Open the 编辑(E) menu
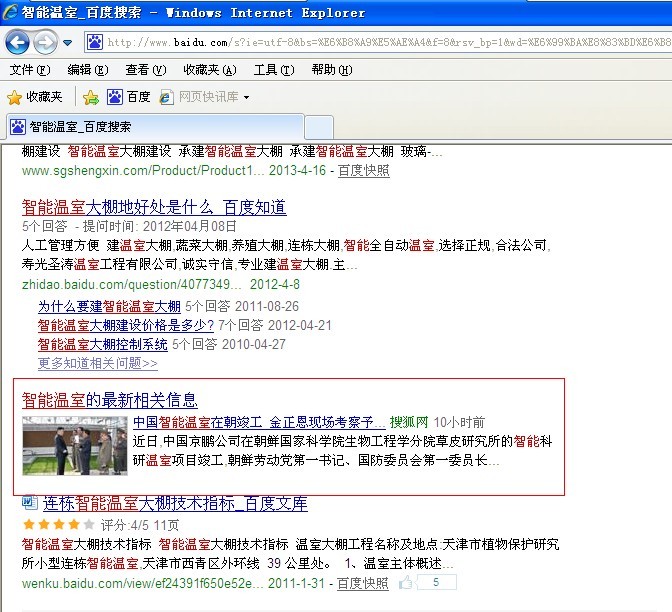Viewport: 672px width, 612px height. (x=88, y=69)
